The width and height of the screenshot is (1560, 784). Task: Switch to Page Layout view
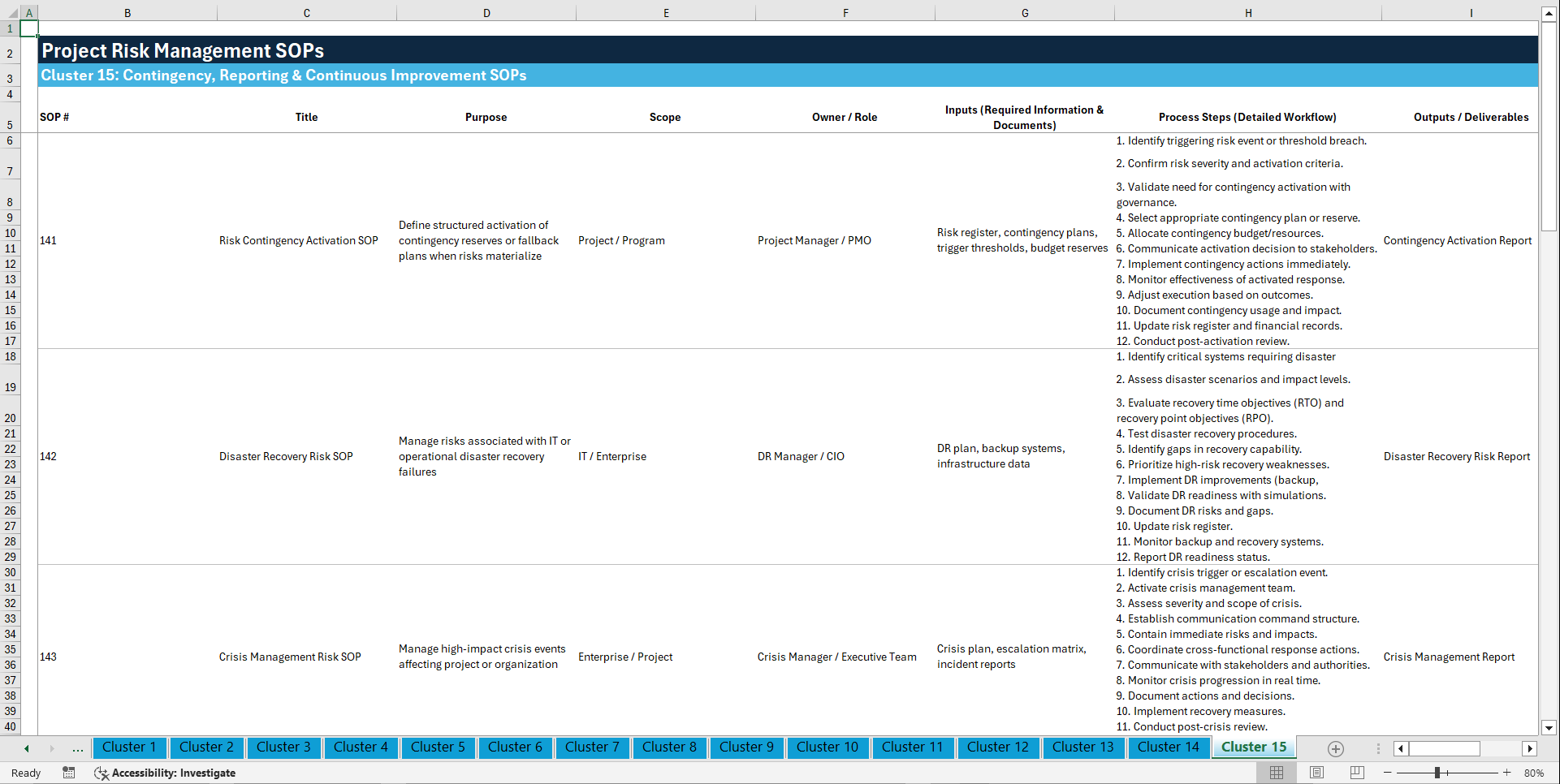tap(1316, 773)
